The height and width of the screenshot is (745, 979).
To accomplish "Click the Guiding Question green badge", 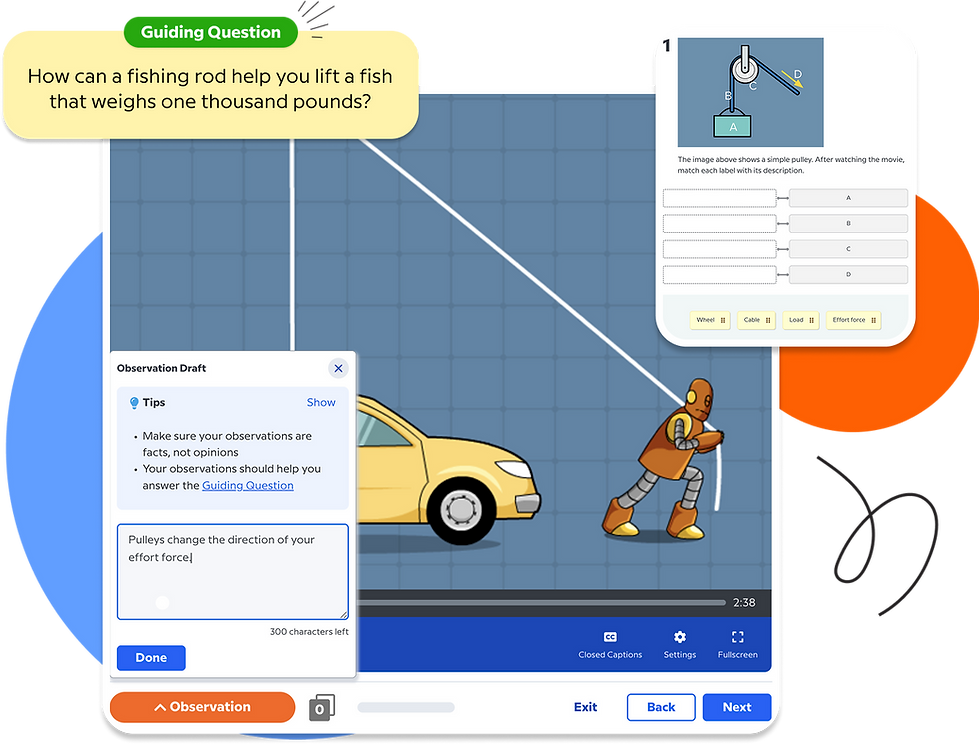I will 211,32.
